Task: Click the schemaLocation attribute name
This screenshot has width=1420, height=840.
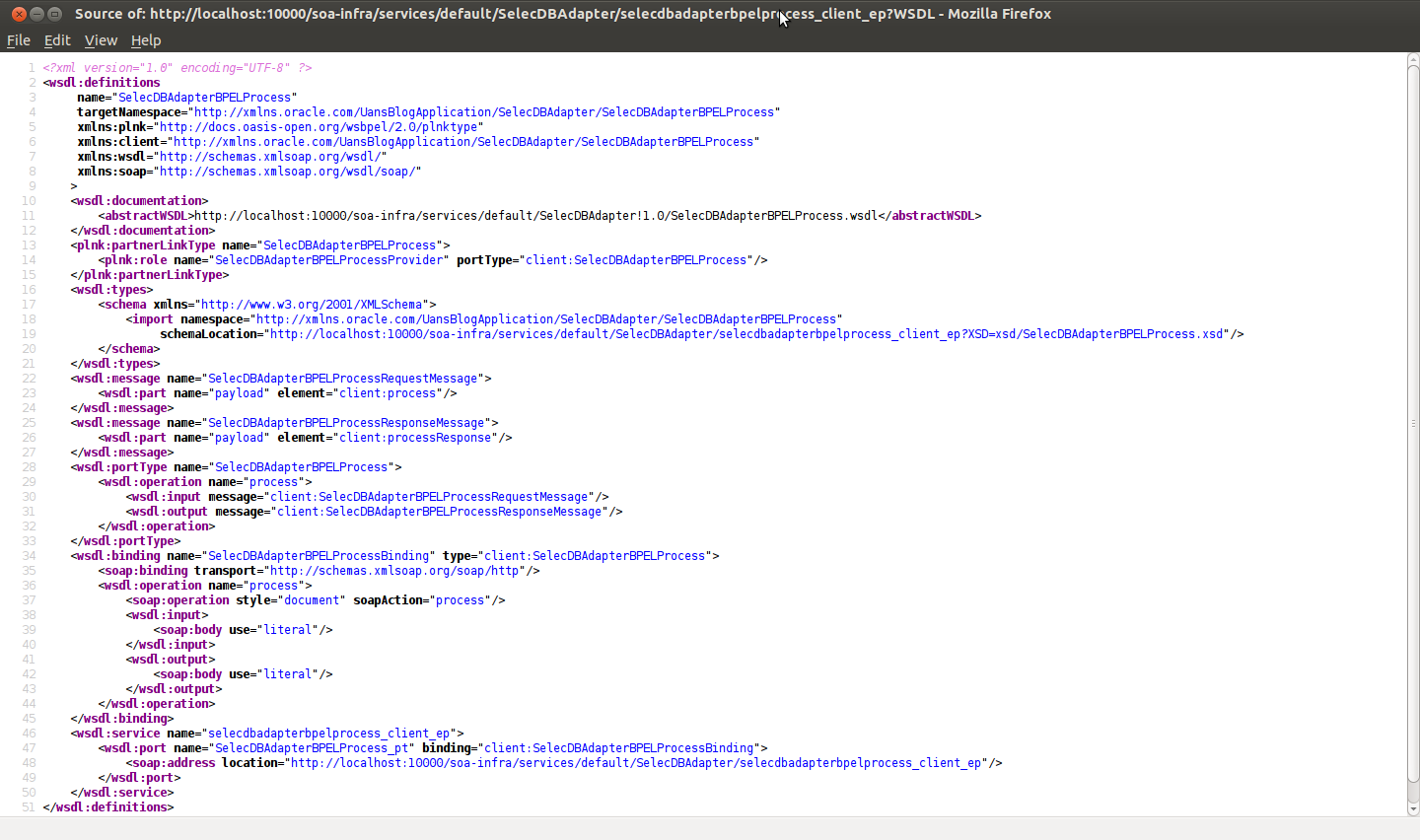Action: tap(211, 334)
